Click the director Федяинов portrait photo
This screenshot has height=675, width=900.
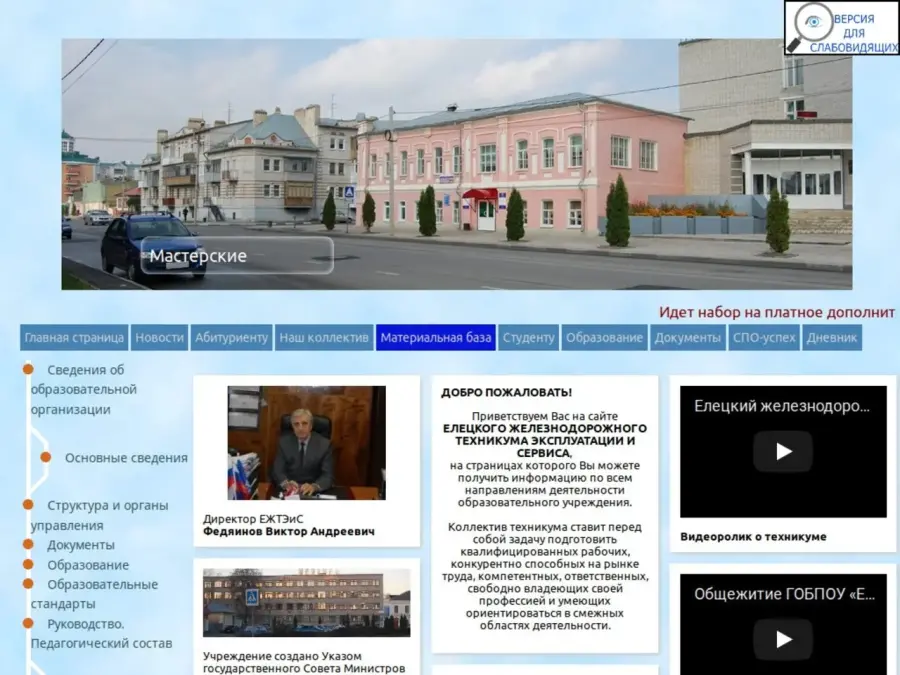click(x=307, y=443)
